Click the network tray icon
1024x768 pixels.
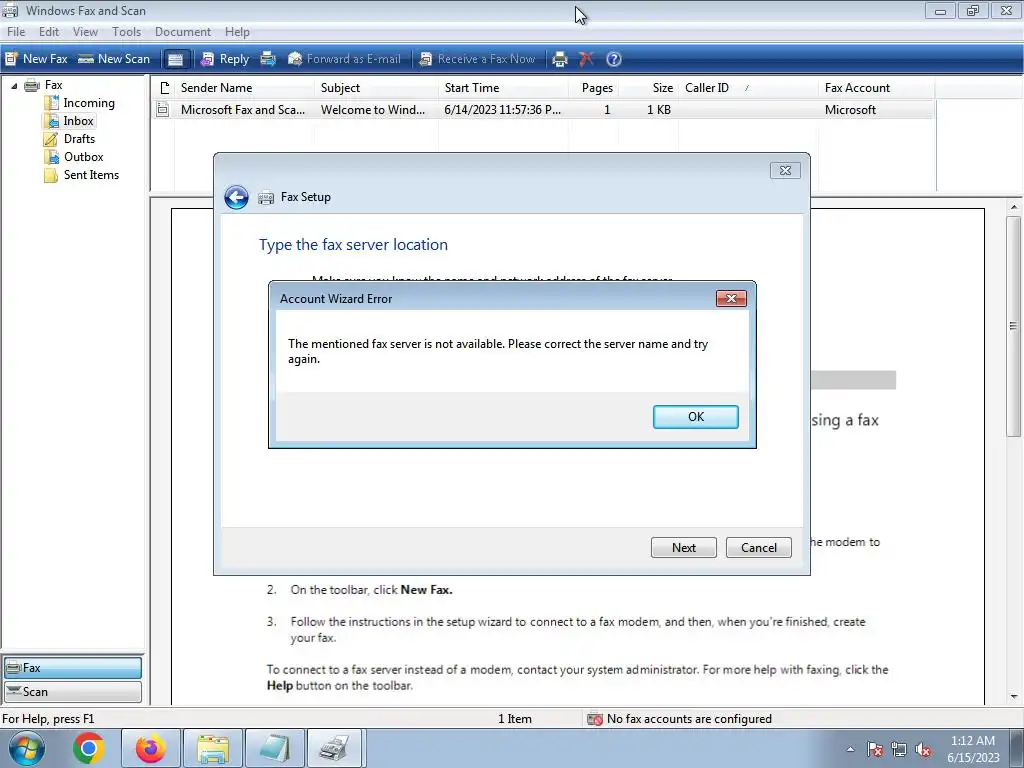click(899, 749)
